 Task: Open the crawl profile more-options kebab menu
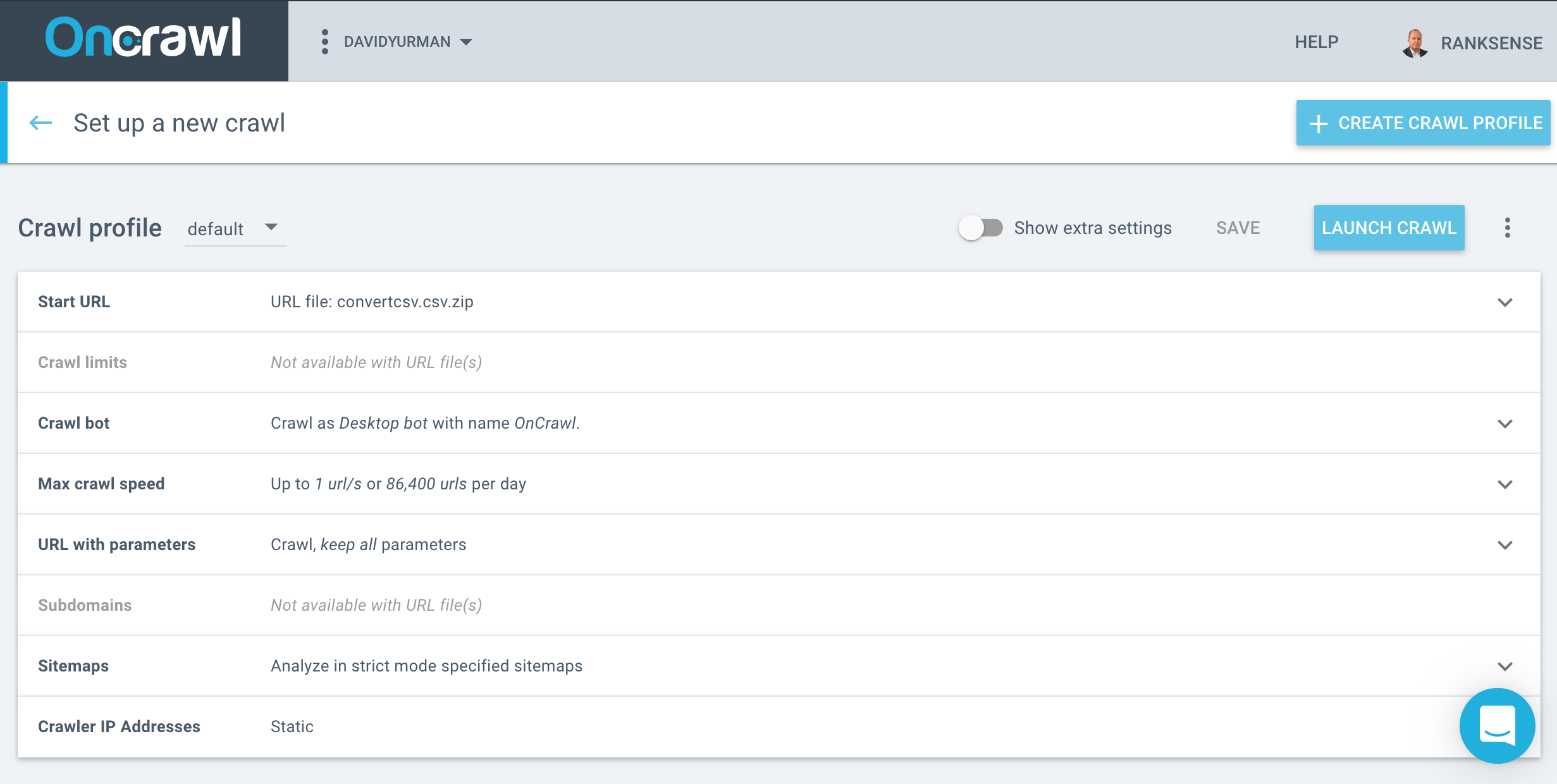pyautogui.click(x=1507, y=228)
